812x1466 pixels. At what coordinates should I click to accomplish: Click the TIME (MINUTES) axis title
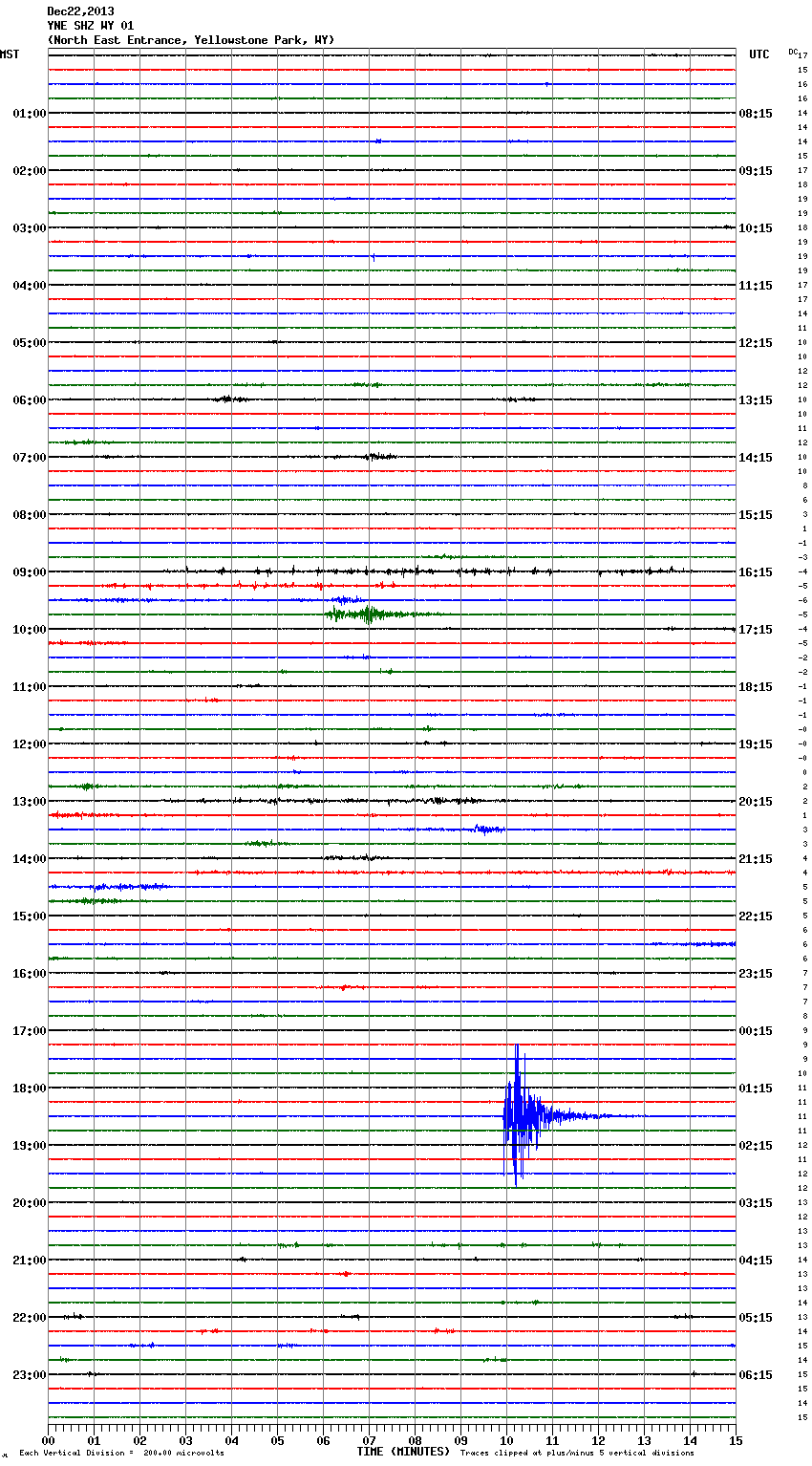click(403, 1452)
